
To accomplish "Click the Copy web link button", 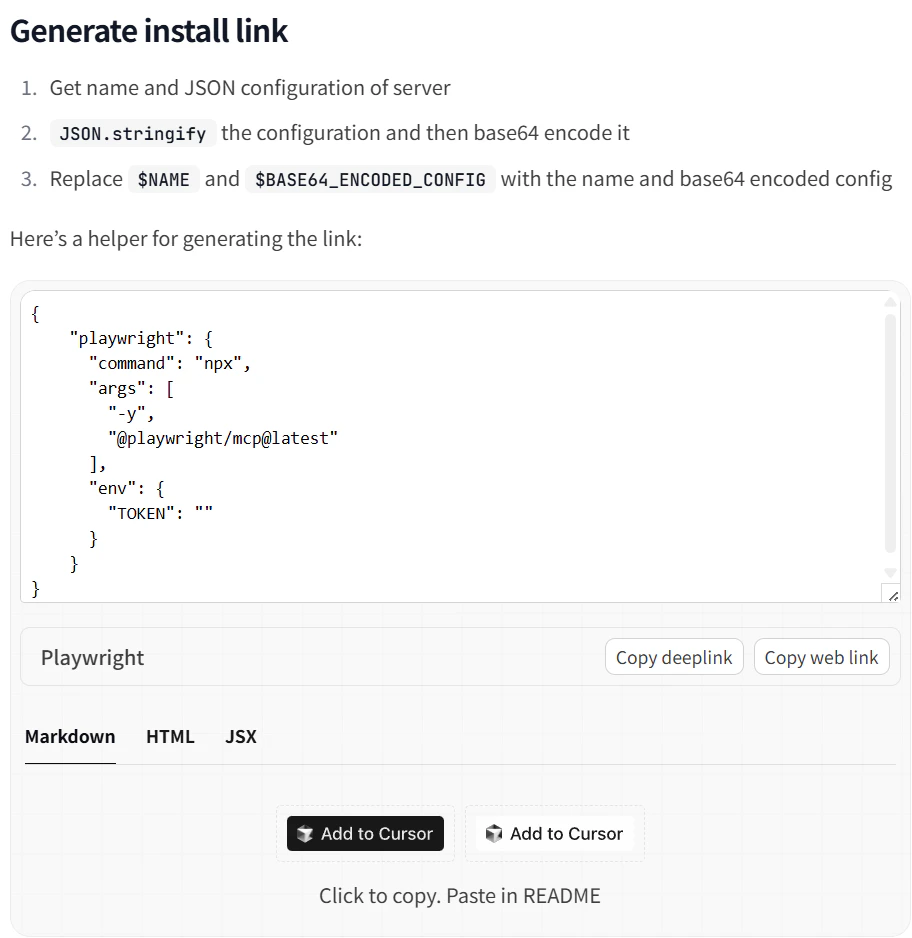I will coord(821,657).
